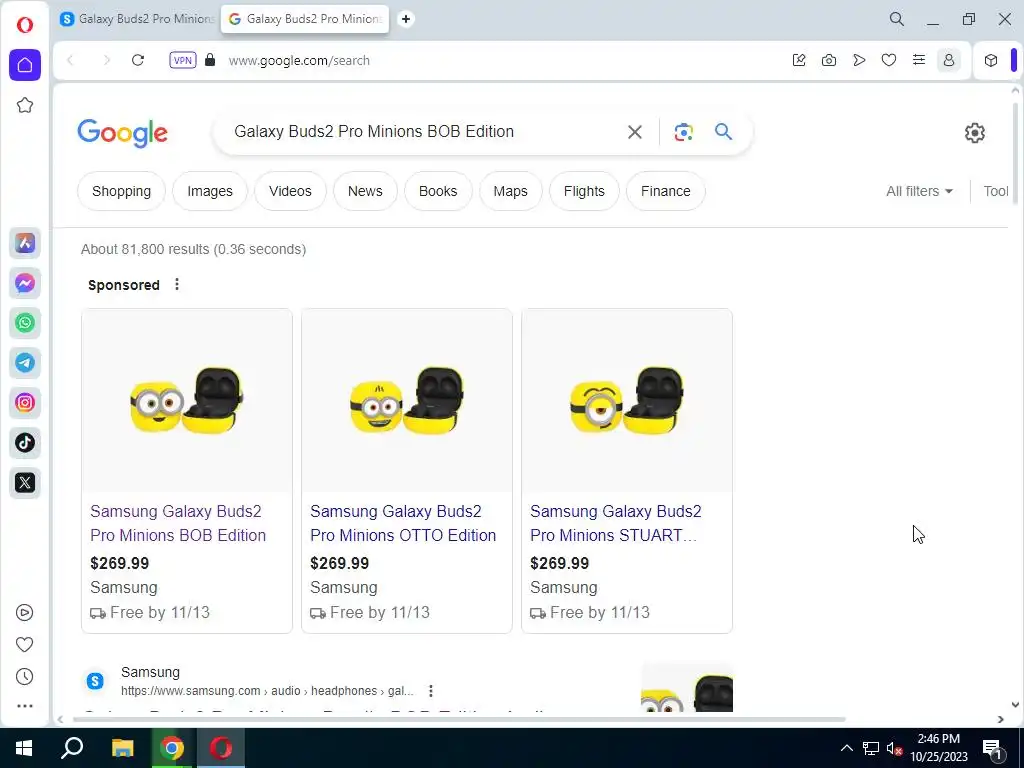1024x768 pixels.
Task: Open Windows Start menu
Action: (24, 748)
